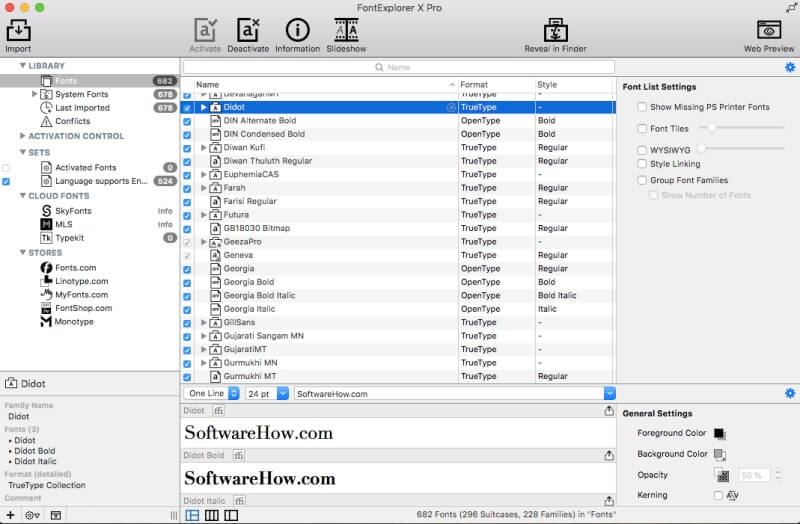Enable the Style Linking checkbox
Viewport: 800px width, 524px height.
coord(642,164)
